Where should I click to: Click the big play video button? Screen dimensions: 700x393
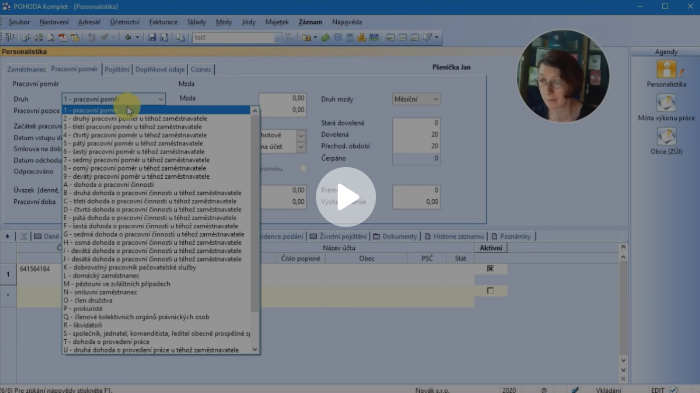pos(346,197)
